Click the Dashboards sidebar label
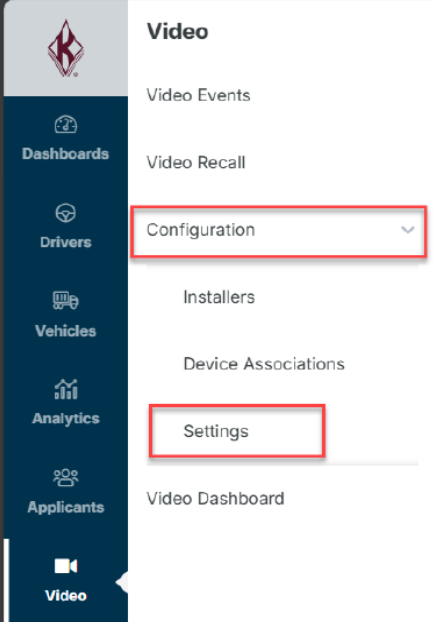Image resolution: width=435 pixels, height=622 pixels. tap(65, 154)
